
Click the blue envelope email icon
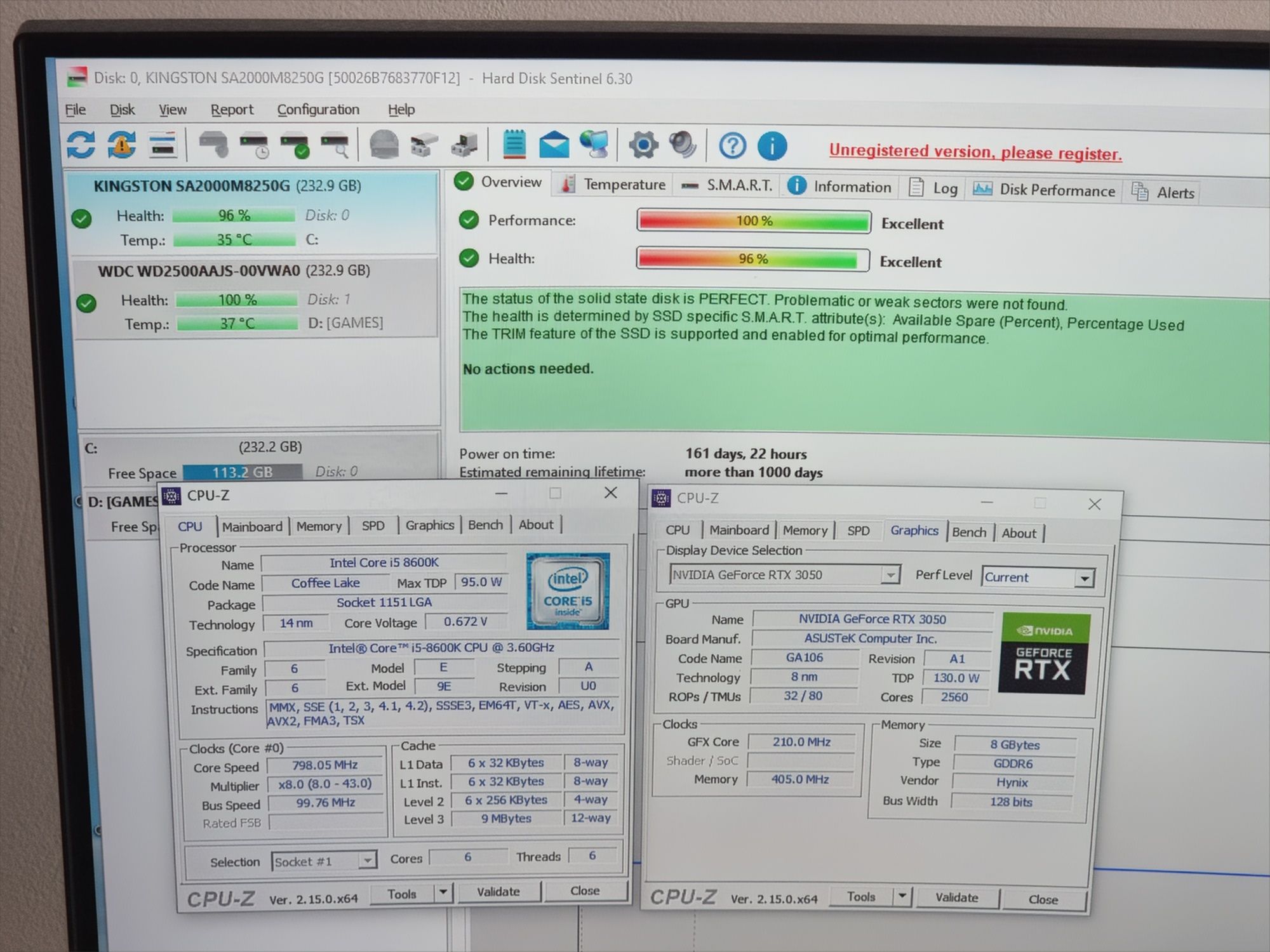[x=554, y=145]
